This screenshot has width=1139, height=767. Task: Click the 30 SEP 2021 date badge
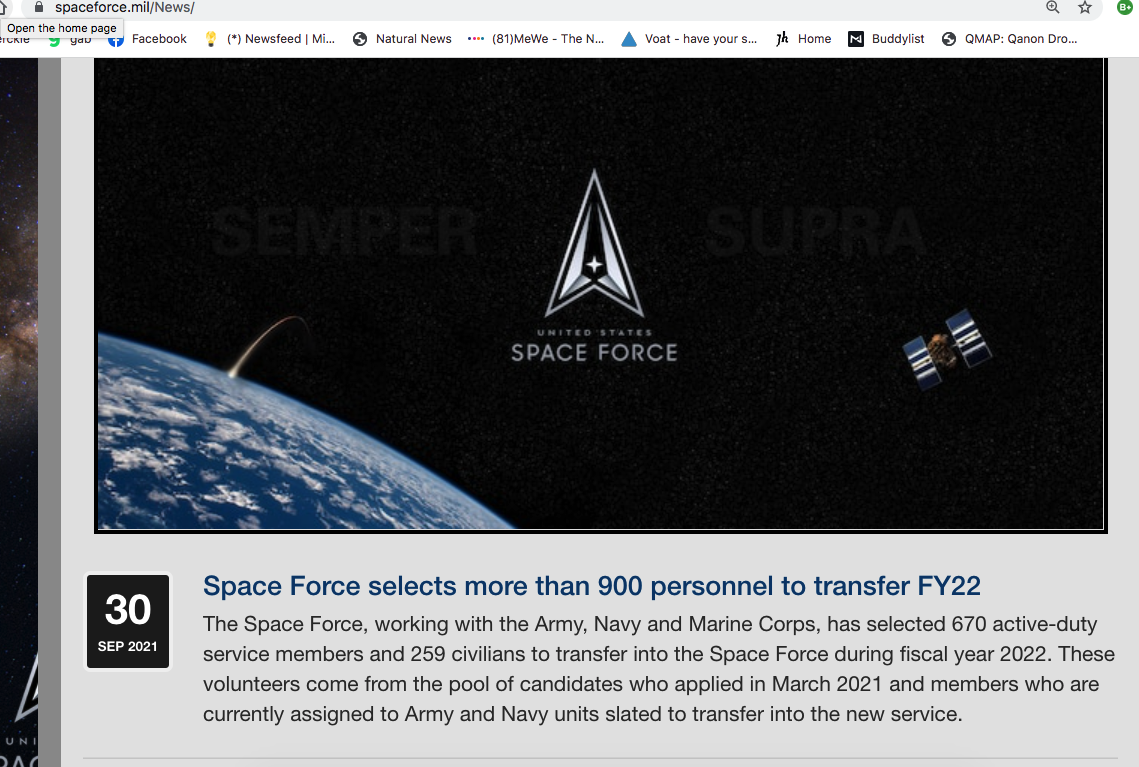(x=128, y=622)
